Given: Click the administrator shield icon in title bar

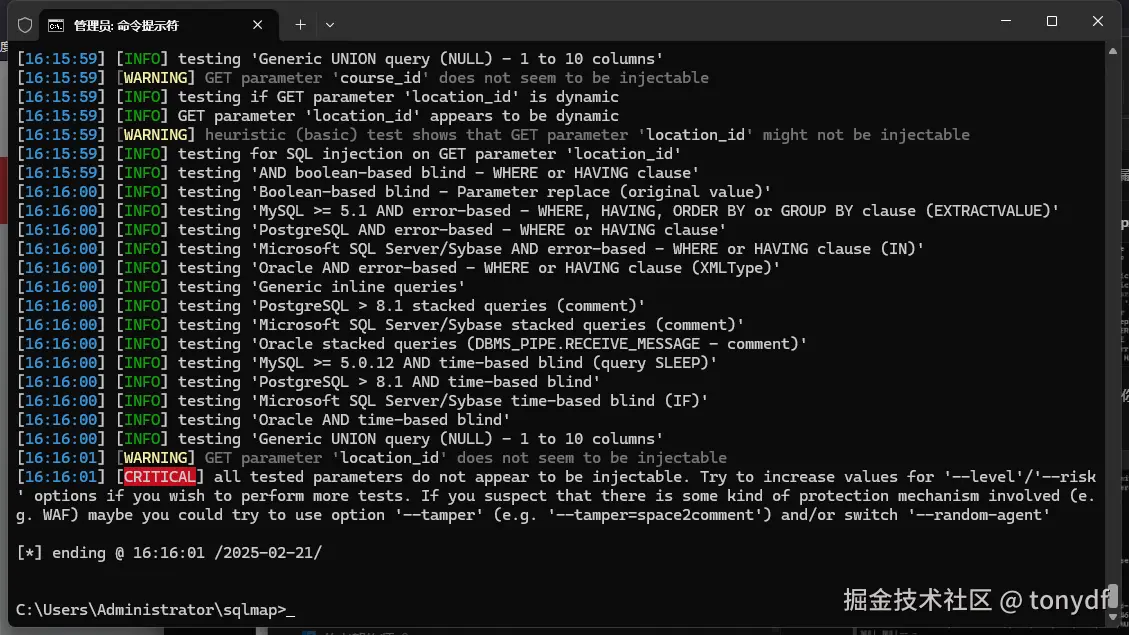Looking at the screenshot, I should click(25, 25).
